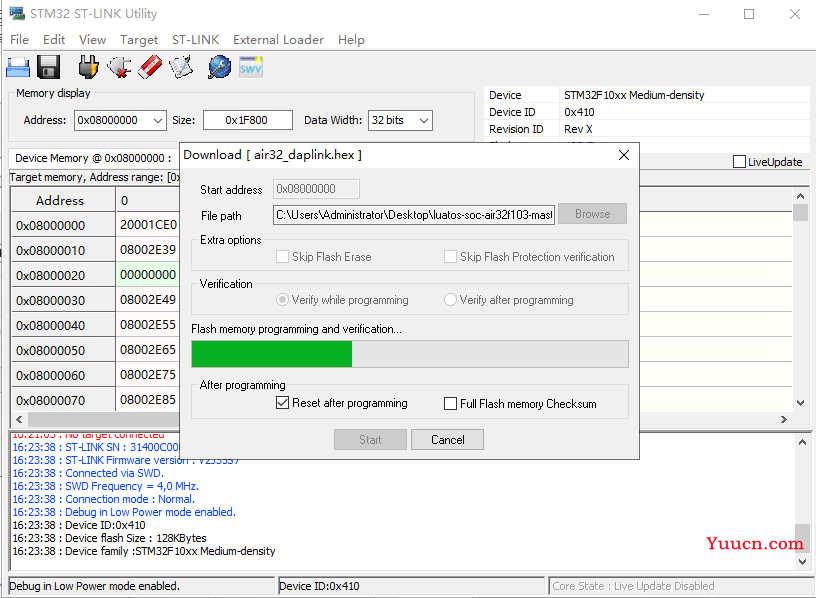Click Device value STM32F10xx Medium-density
Screen dimensions: 816x598
coord(634,95)
